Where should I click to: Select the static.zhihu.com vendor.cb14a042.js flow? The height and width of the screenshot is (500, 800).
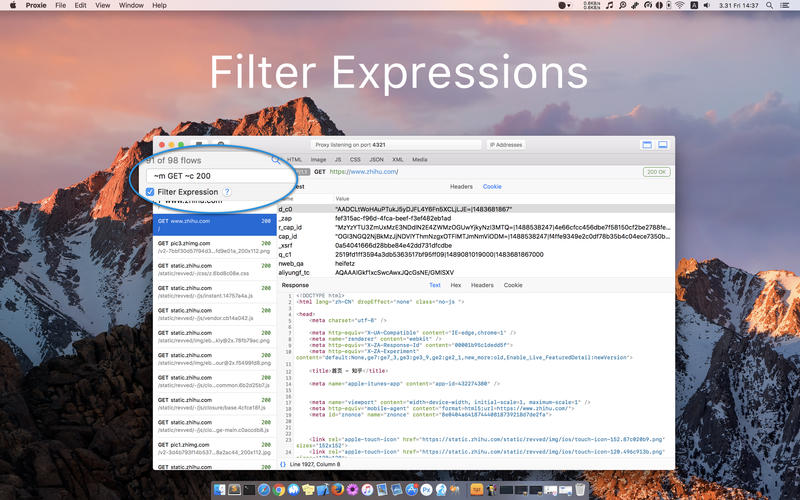[x=215, y=314]
